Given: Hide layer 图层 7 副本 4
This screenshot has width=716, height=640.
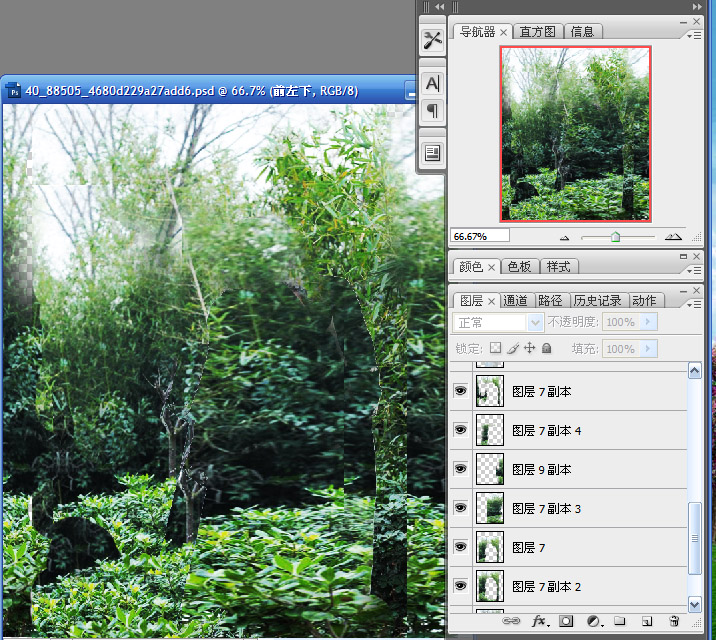Looking at the screenshot, I should click(460, 430).
